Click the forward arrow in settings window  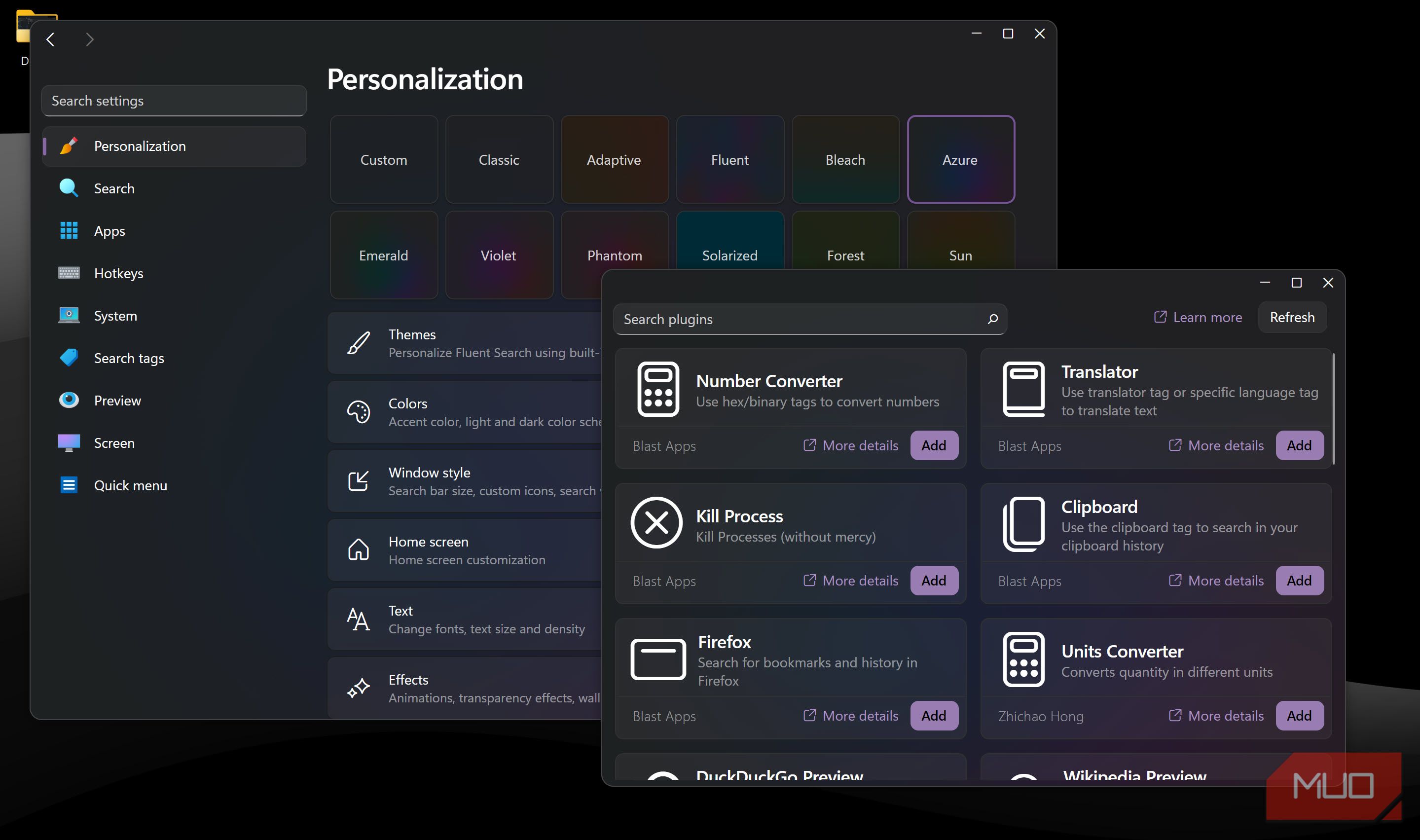point(89,39)
